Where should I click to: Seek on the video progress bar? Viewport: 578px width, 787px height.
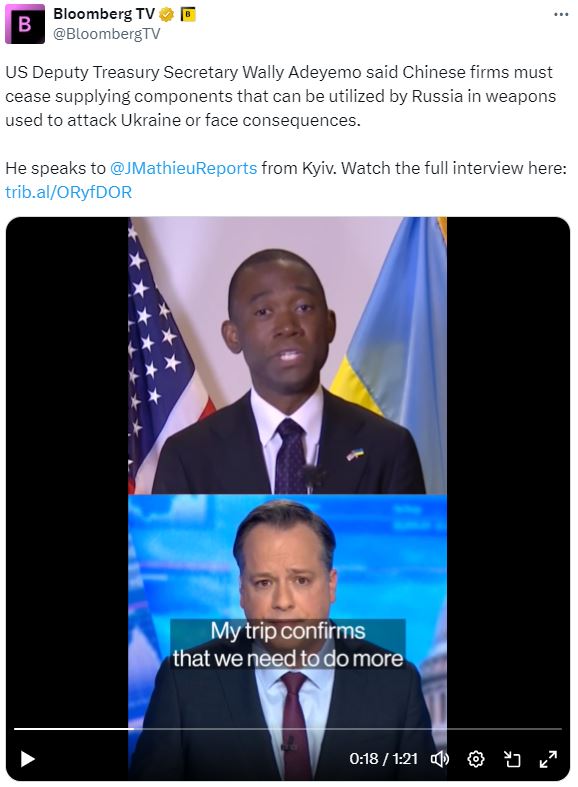click(x=287, y=728)
